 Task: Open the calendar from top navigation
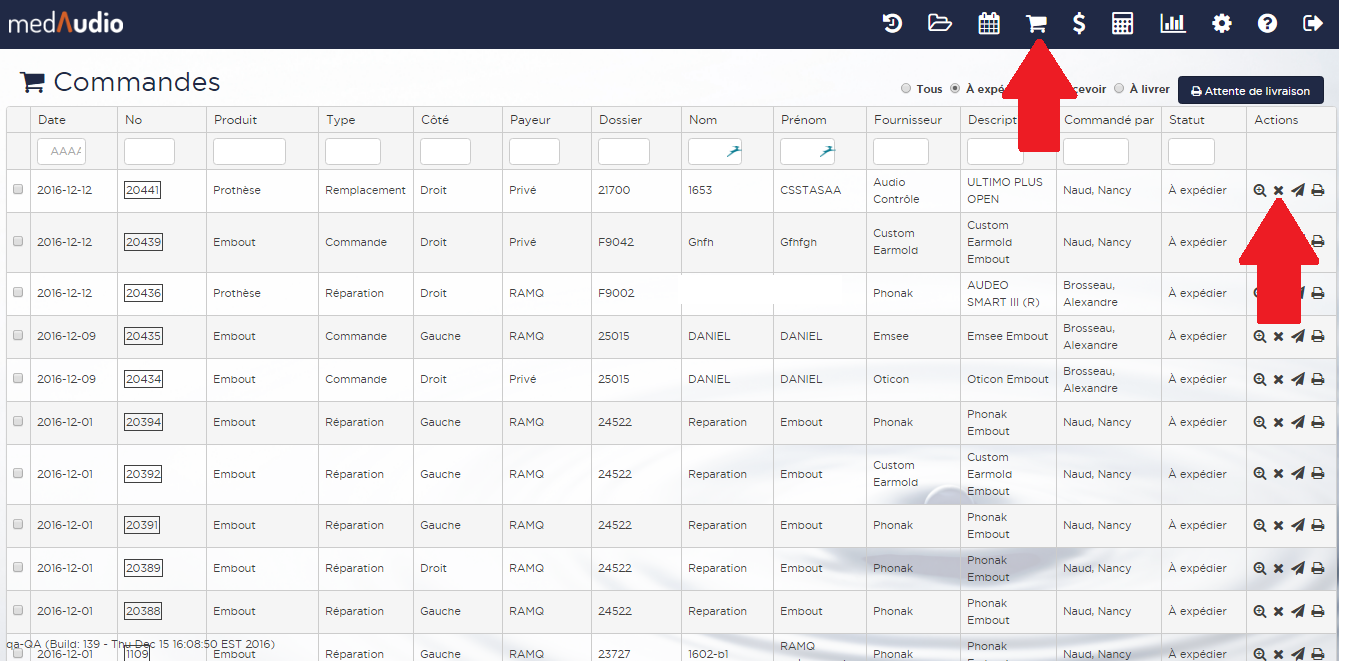(988, 23)
